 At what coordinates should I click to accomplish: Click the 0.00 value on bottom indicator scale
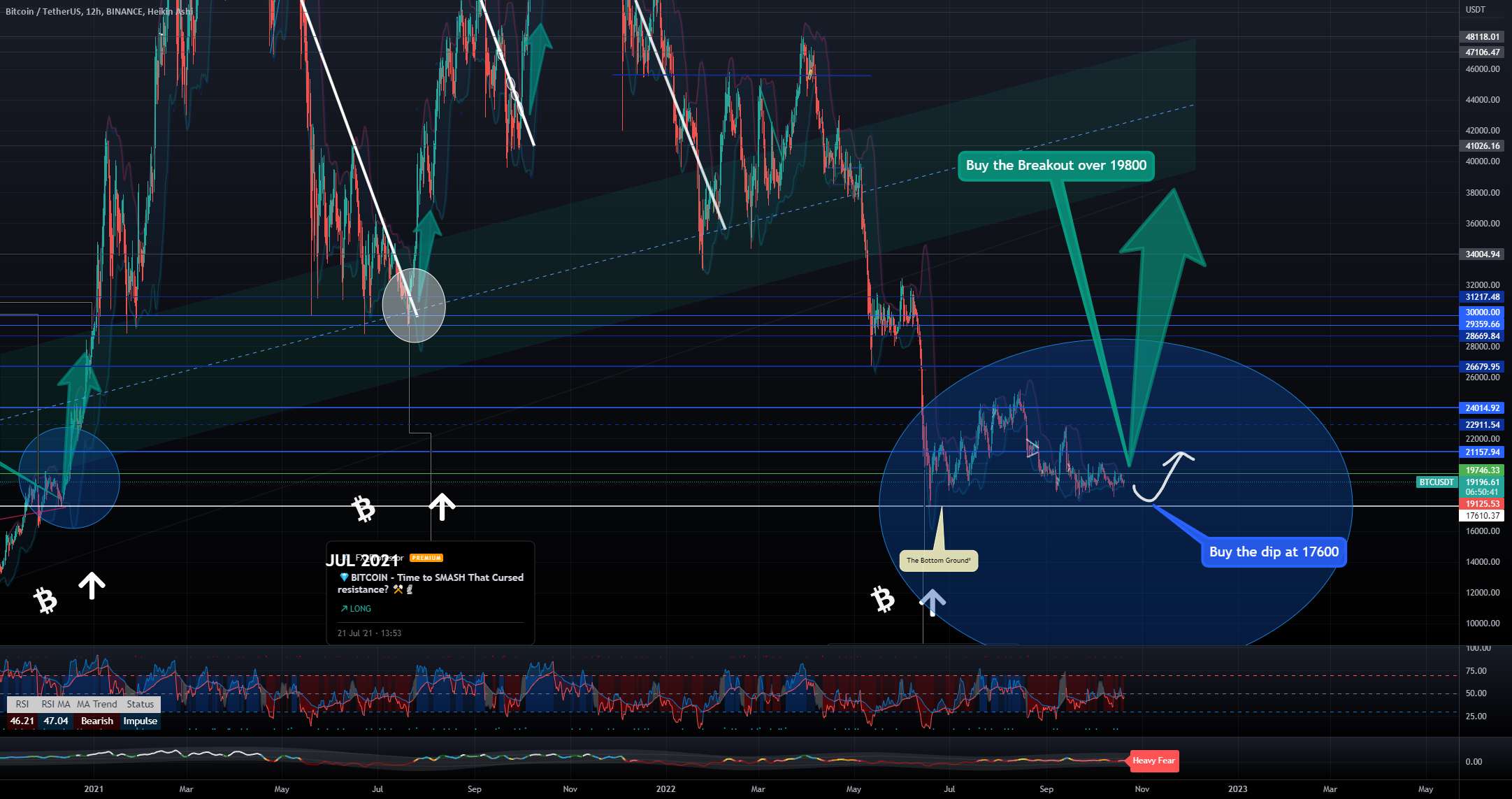coord(1474,762)
